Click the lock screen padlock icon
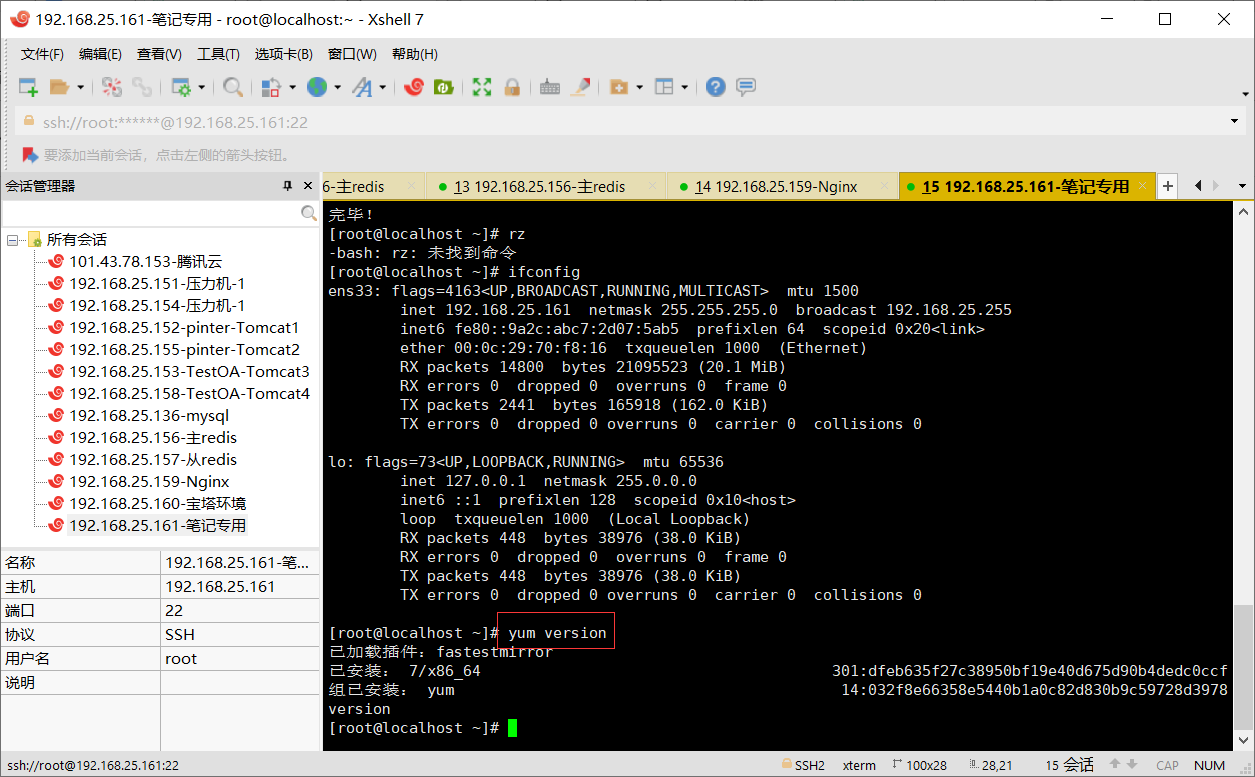The image size is (1255, 777). tap(512, 88)
